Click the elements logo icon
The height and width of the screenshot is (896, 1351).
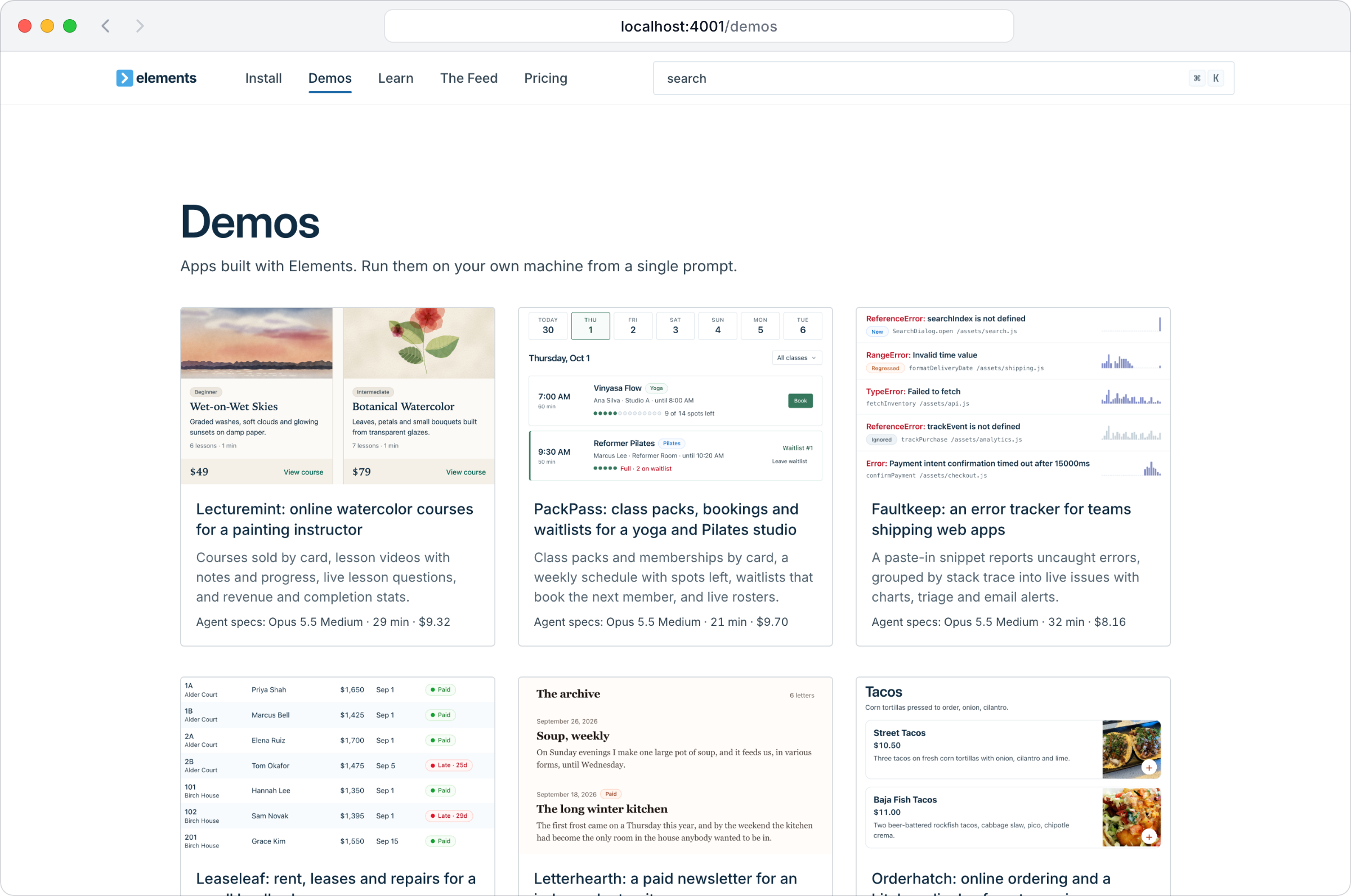click(x=124, y=78)
